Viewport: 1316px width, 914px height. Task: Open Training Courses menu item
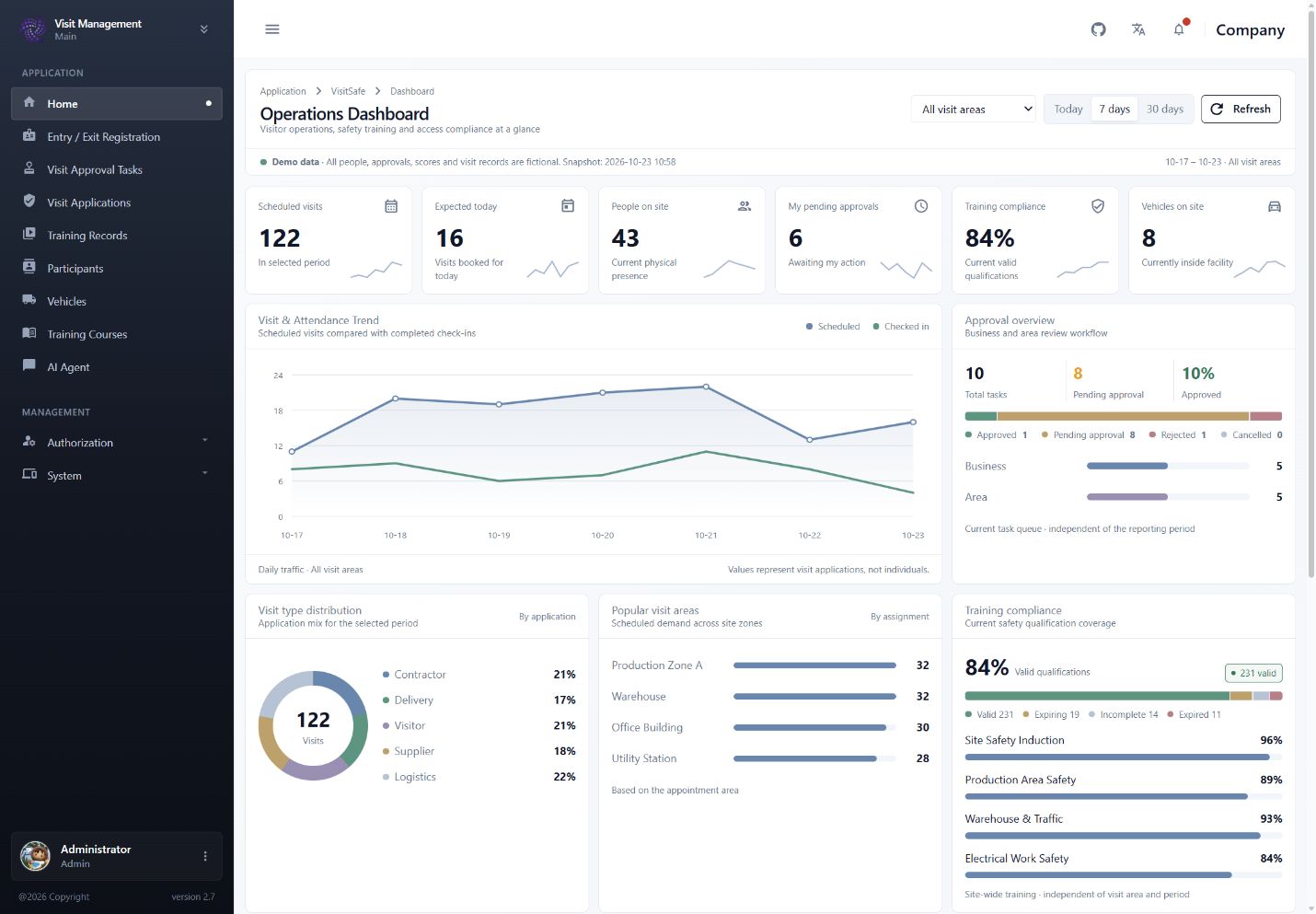pos(117,334)
